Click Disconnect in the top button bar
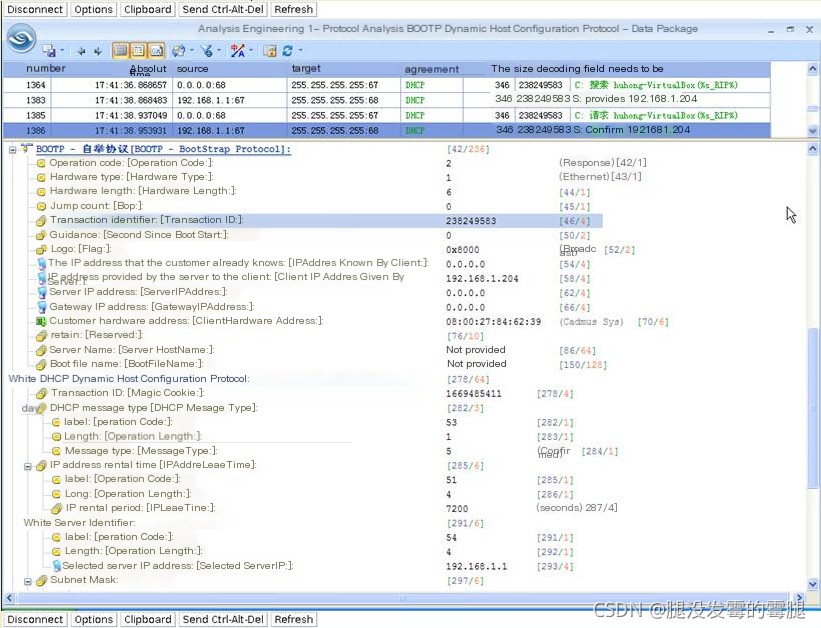 coord(35,9)
